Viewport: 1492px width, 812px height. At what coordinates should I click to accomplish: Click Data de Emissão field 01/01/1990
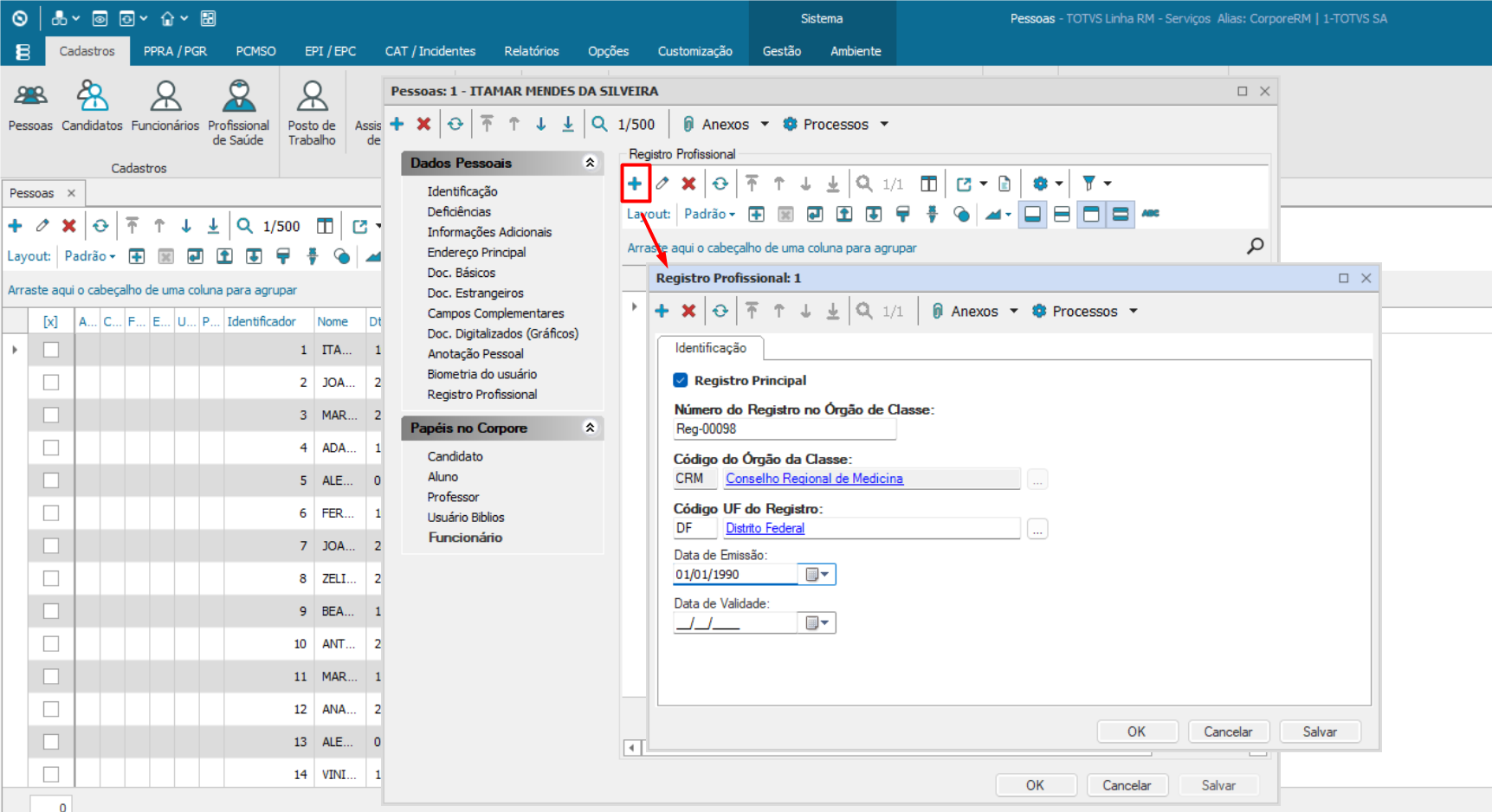click(x=735, y=574)
